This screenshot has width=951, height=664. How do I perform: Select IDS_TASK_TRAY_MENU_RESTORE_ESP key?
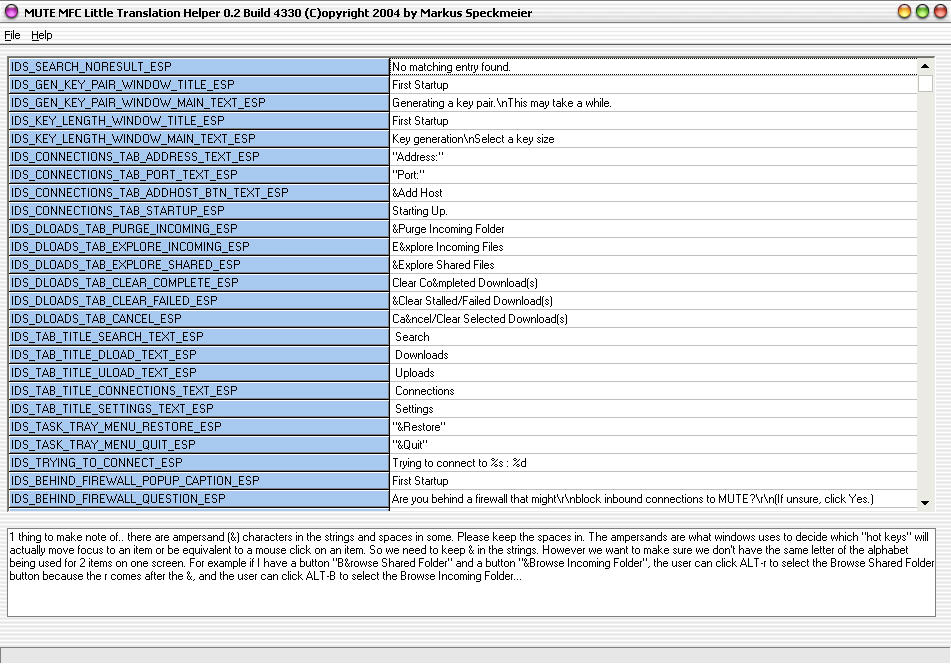click(199, 427)
